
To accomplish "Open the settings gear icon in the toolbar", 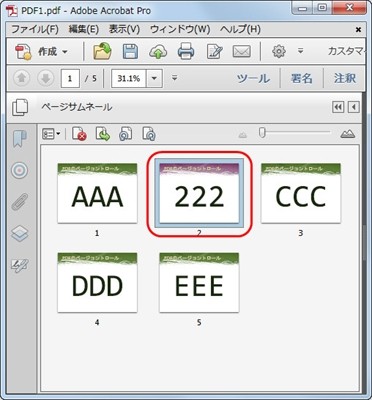I will pyautogui.click(x=279, y=51).
